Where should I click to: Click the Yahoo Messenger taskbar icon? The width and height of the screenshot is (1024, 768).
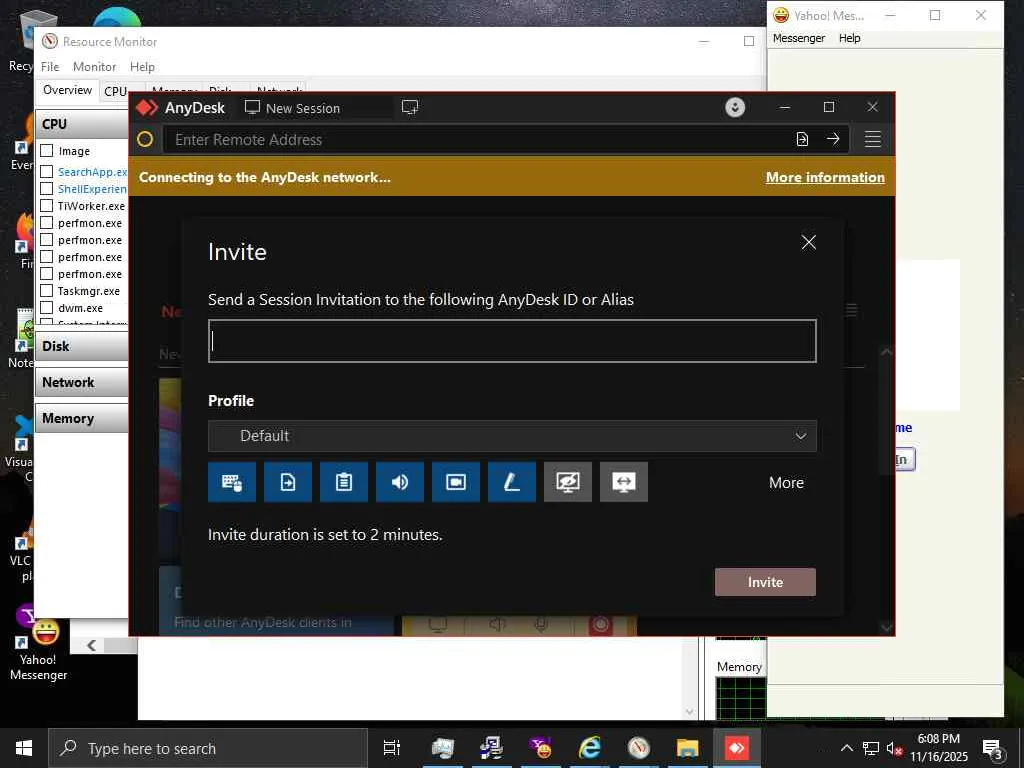coord(541,748)
